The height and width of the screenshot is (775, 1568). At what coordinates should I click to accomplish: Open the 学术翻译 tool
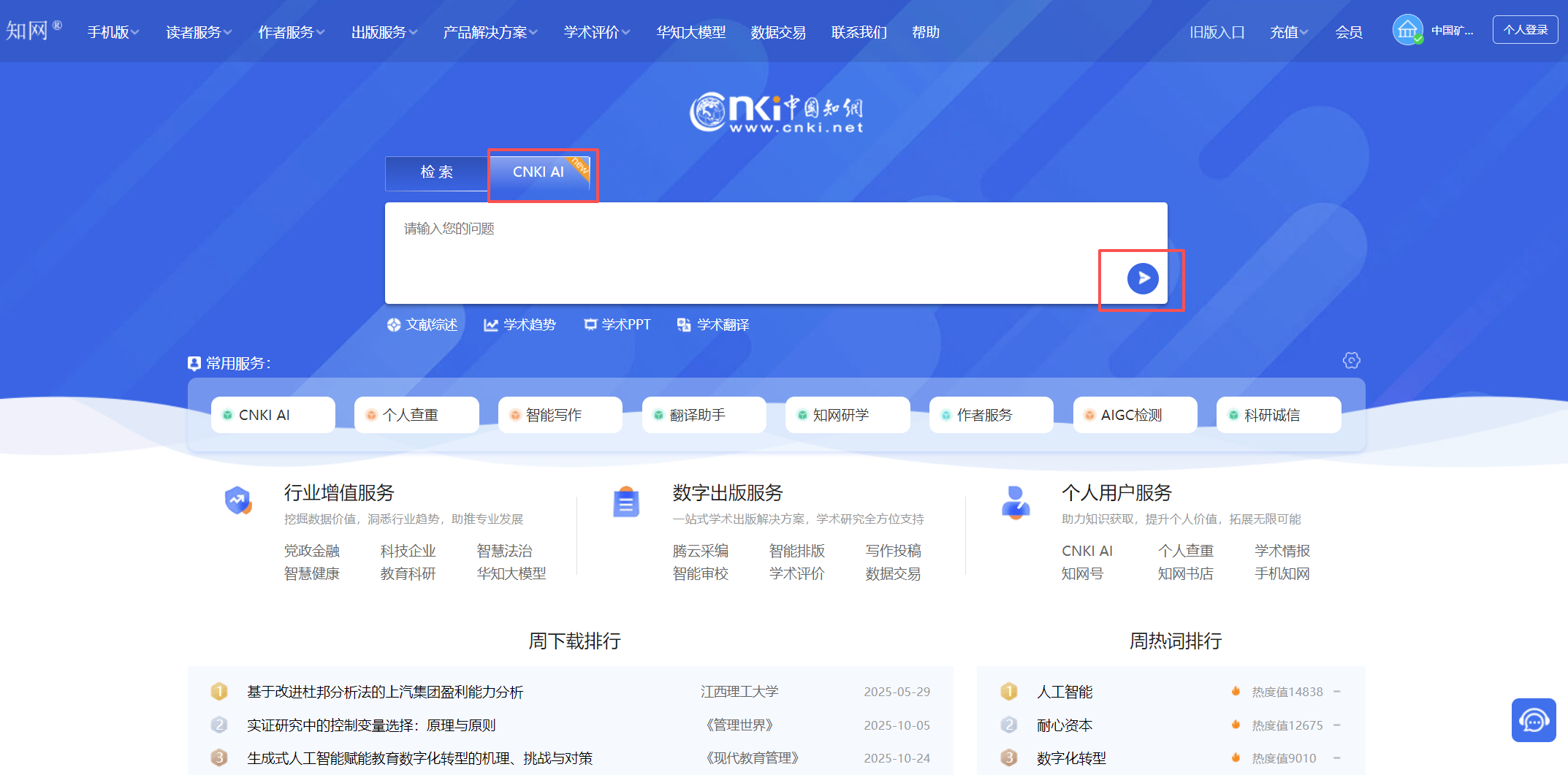pos(713,325)
